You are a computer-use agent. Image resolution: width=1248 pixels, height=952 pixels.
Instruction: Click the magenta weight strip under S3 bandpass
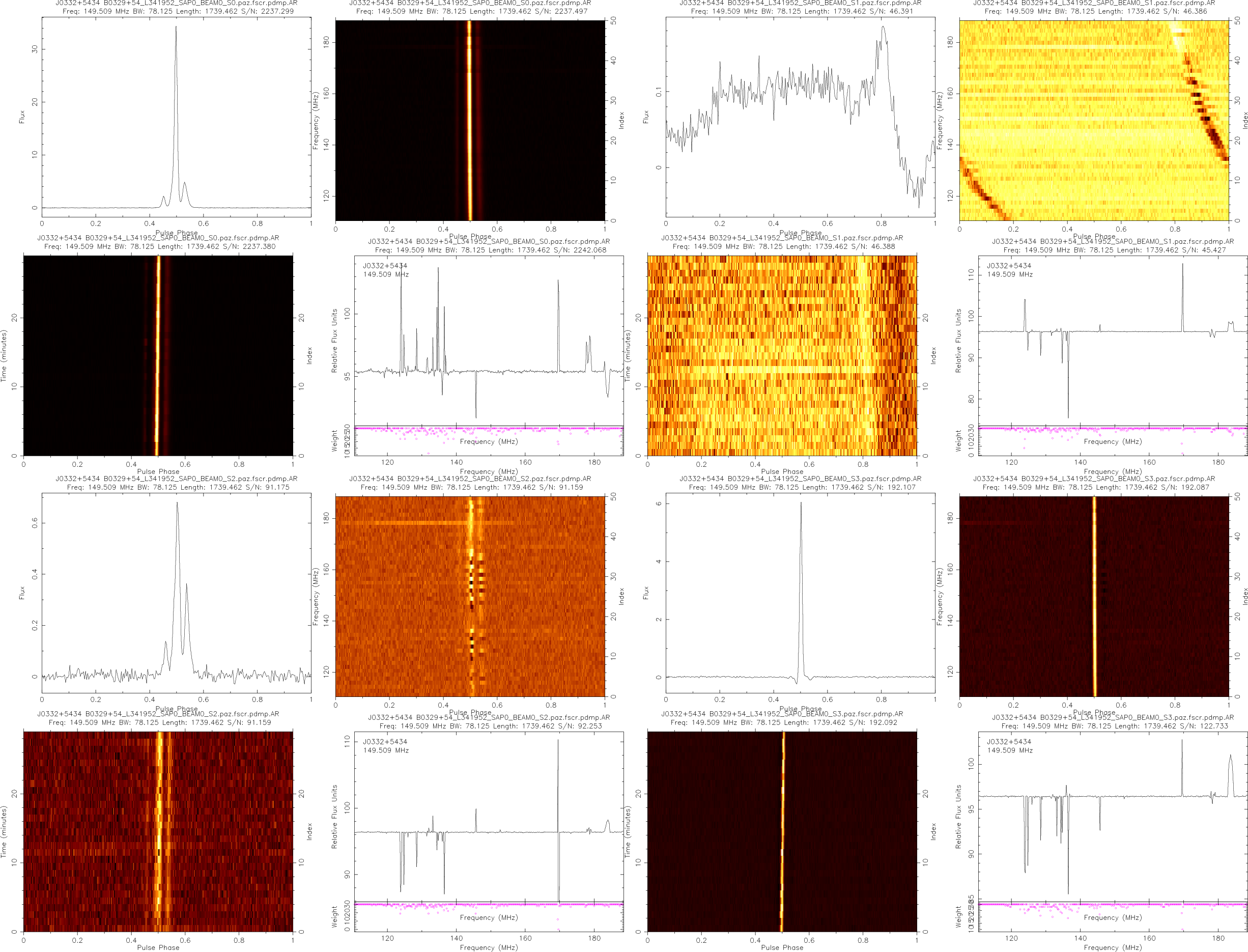1112,904
